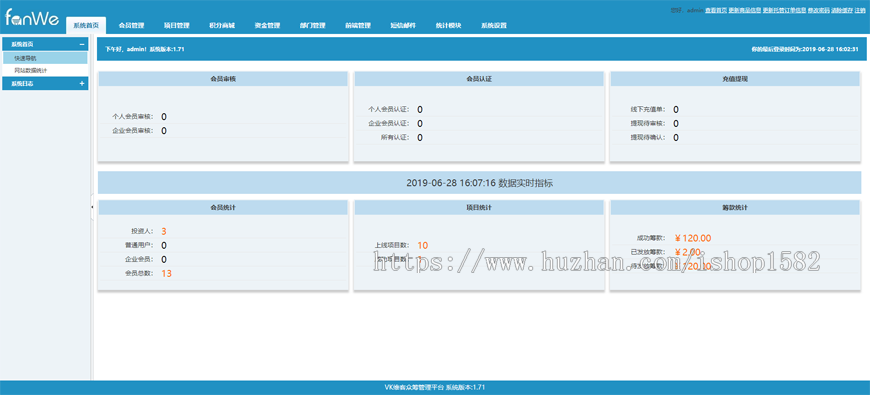This screenshot has width=870, height=395.
Task: Click the 清除缓存 link
Action: click(842, 11)
